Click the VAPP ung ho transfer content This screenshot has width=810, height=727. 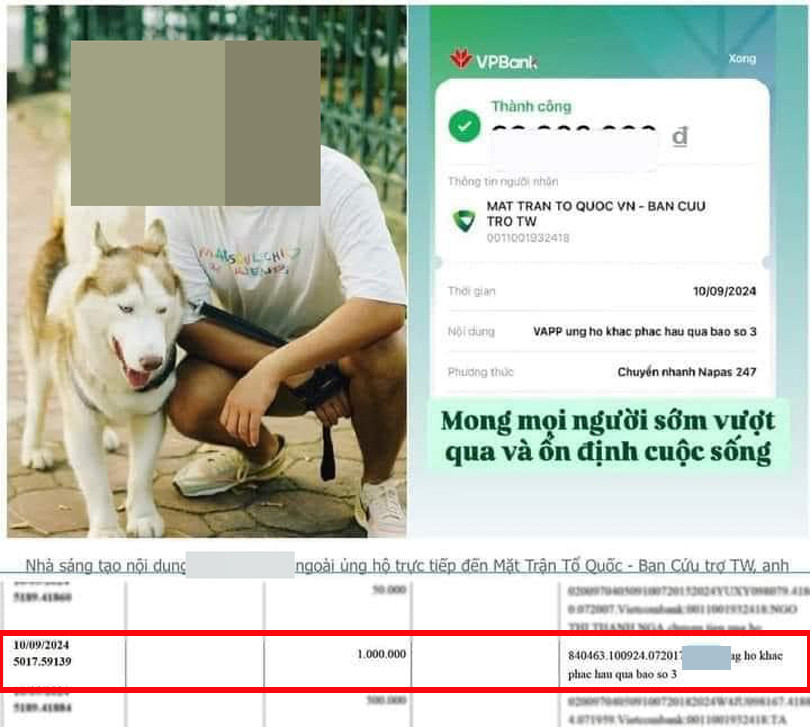tap(644, 331)
